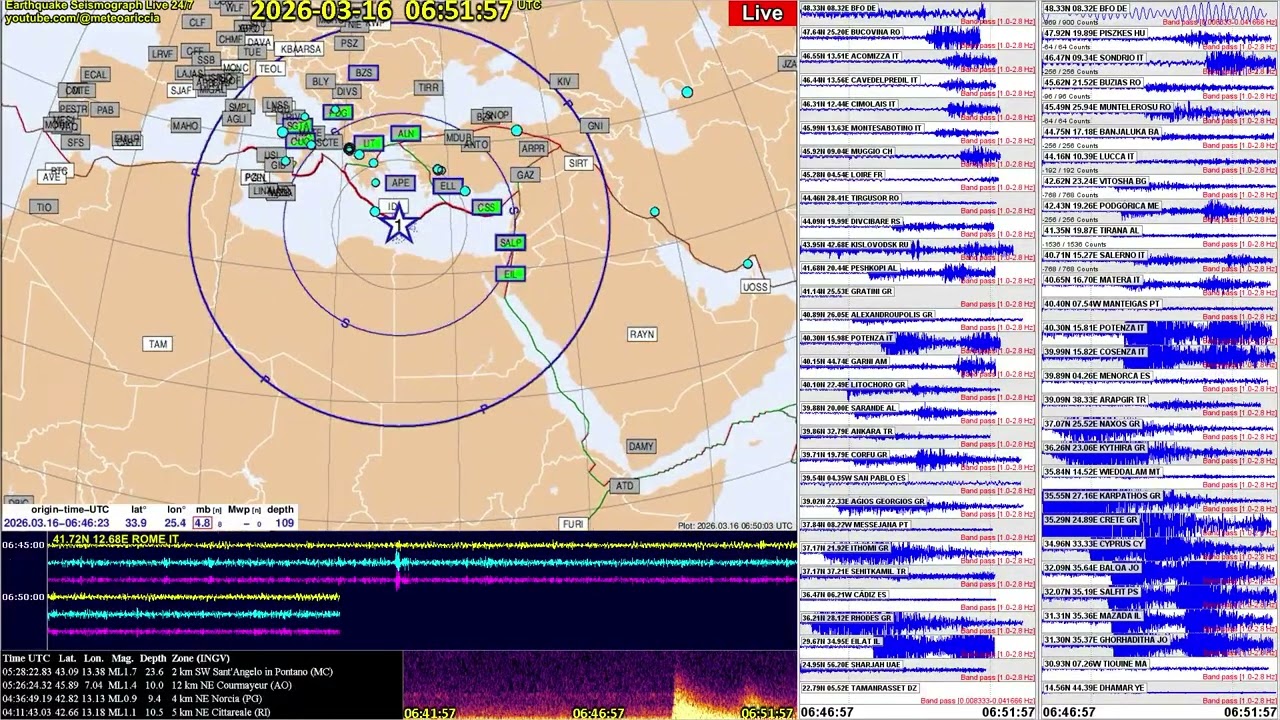The image size is (1280, 720).
Task: Select the SIRT station marker on map
Action: (x=578, y=163)
